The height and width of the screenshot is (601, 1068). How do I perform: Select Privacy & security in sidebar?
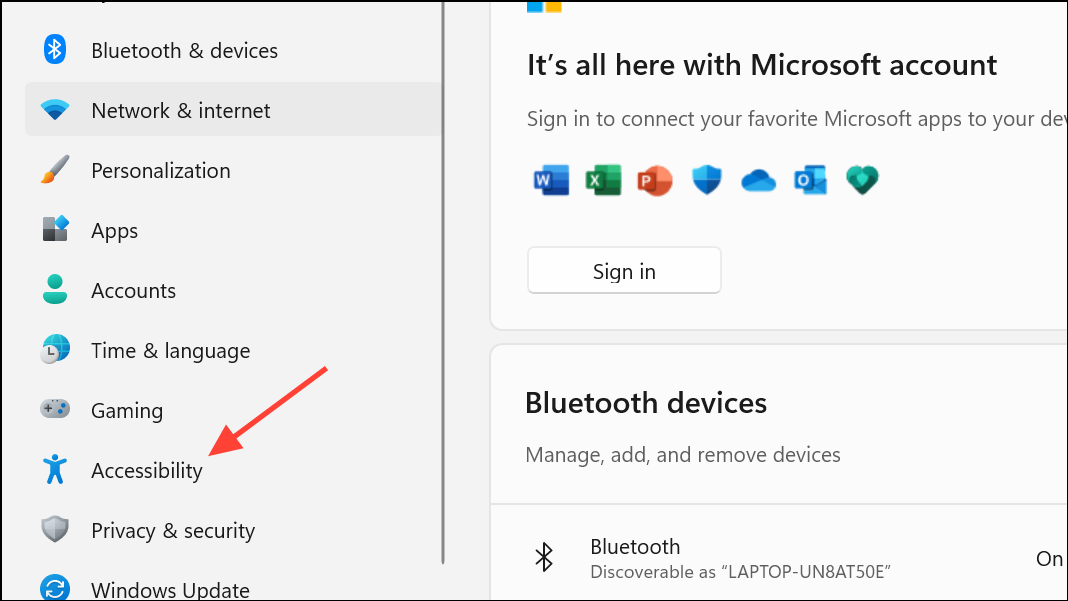tap(173, 530)
